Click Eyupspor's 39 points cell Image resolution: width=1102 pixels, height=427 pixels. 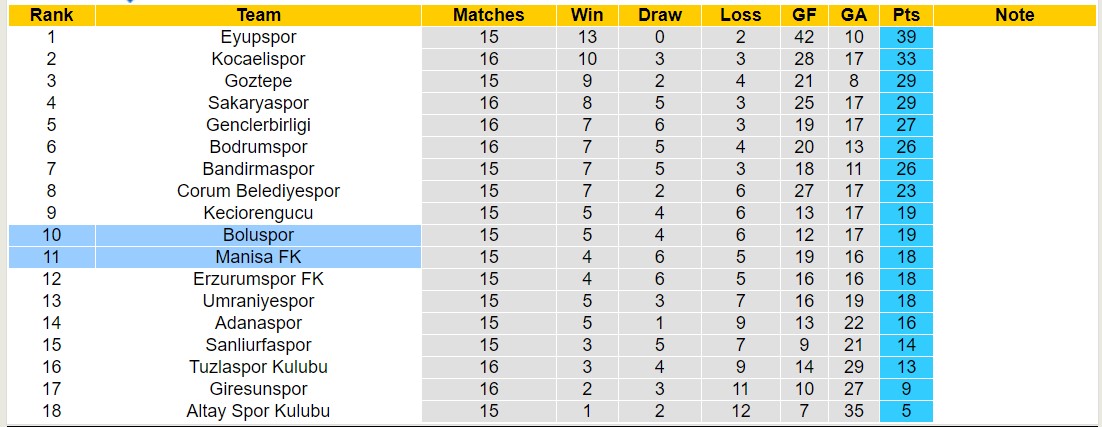(907, 37)
